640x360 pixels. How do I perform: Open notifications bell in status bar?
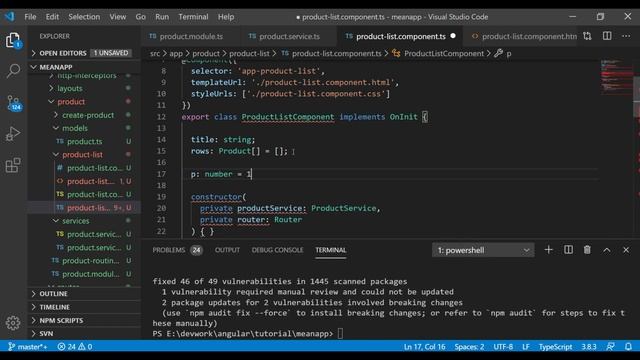click(629, 347)
